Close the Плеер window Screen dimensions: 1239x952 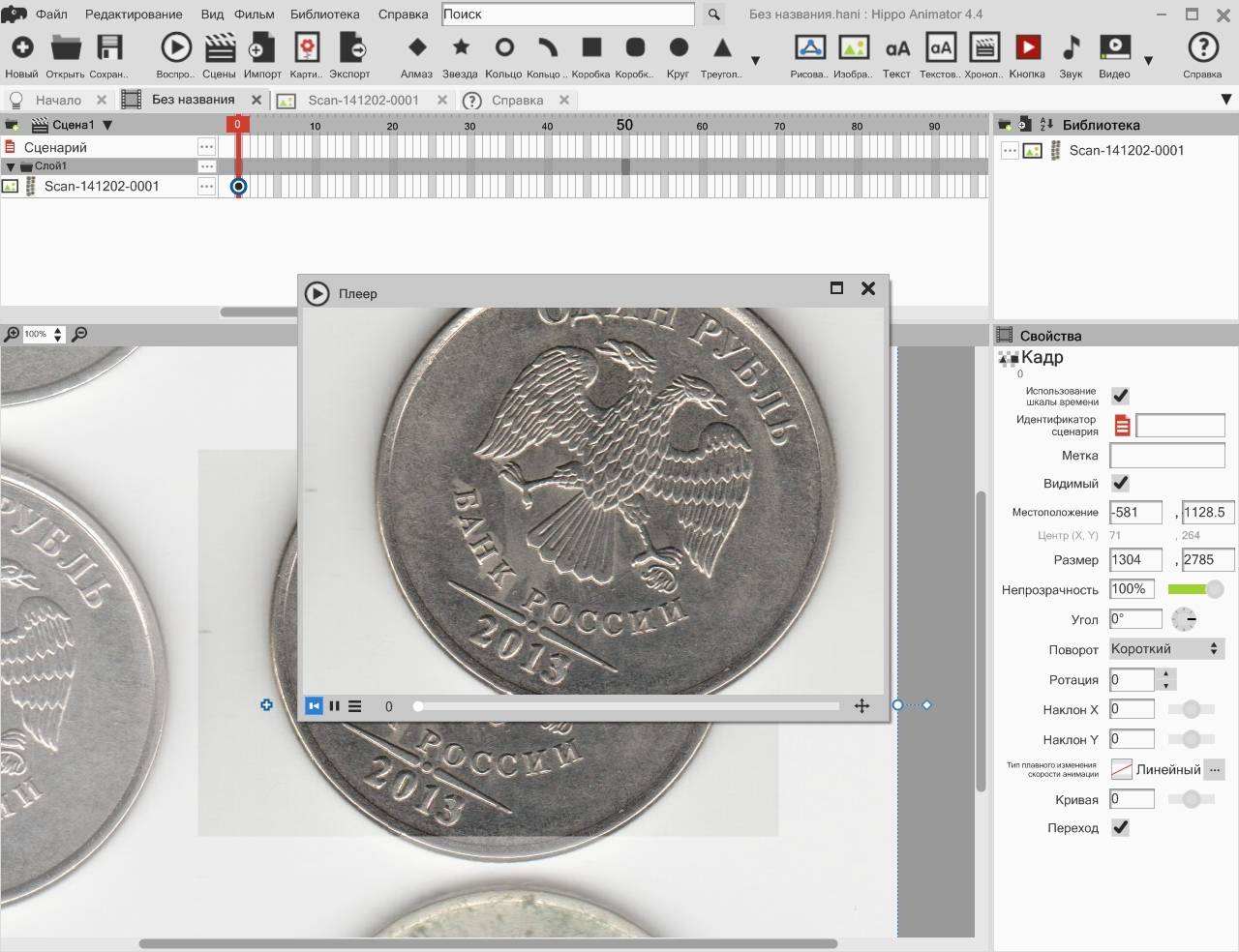coord(868,288)
